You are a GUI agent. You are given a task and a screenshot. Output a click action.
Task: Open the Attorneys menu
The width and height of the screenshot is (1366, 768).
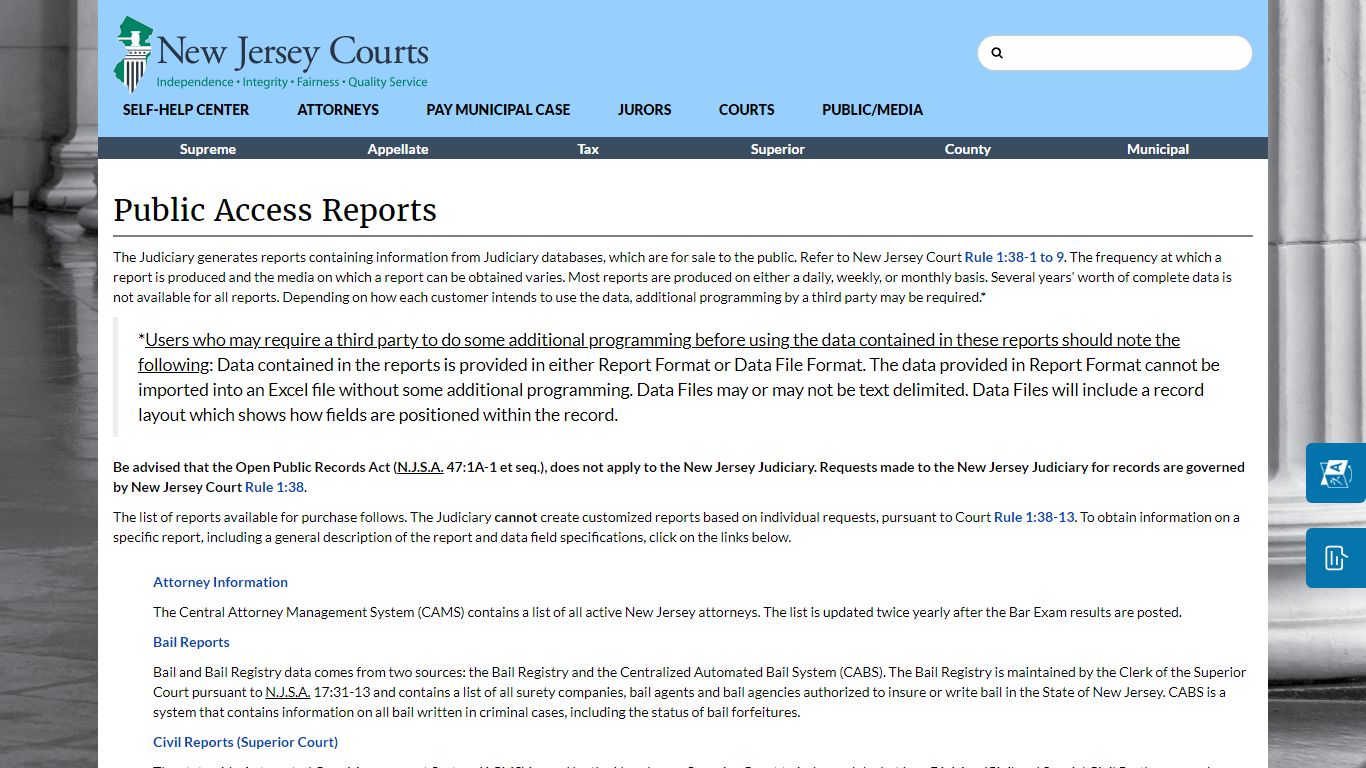pyautogui.click(x=338, y=110)
